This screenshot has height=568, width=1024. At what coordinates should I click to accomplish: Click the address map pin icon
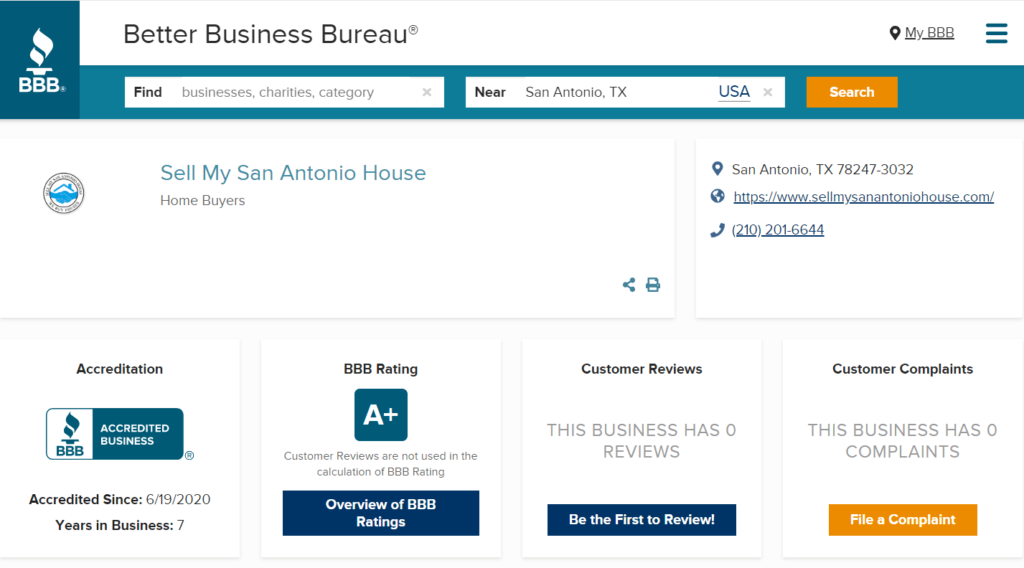717,169
